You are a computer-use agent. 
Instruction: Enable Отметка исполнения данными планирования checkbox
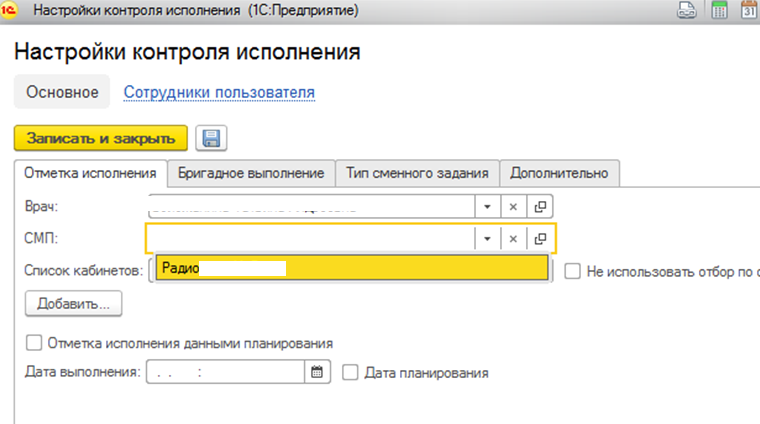34,343
